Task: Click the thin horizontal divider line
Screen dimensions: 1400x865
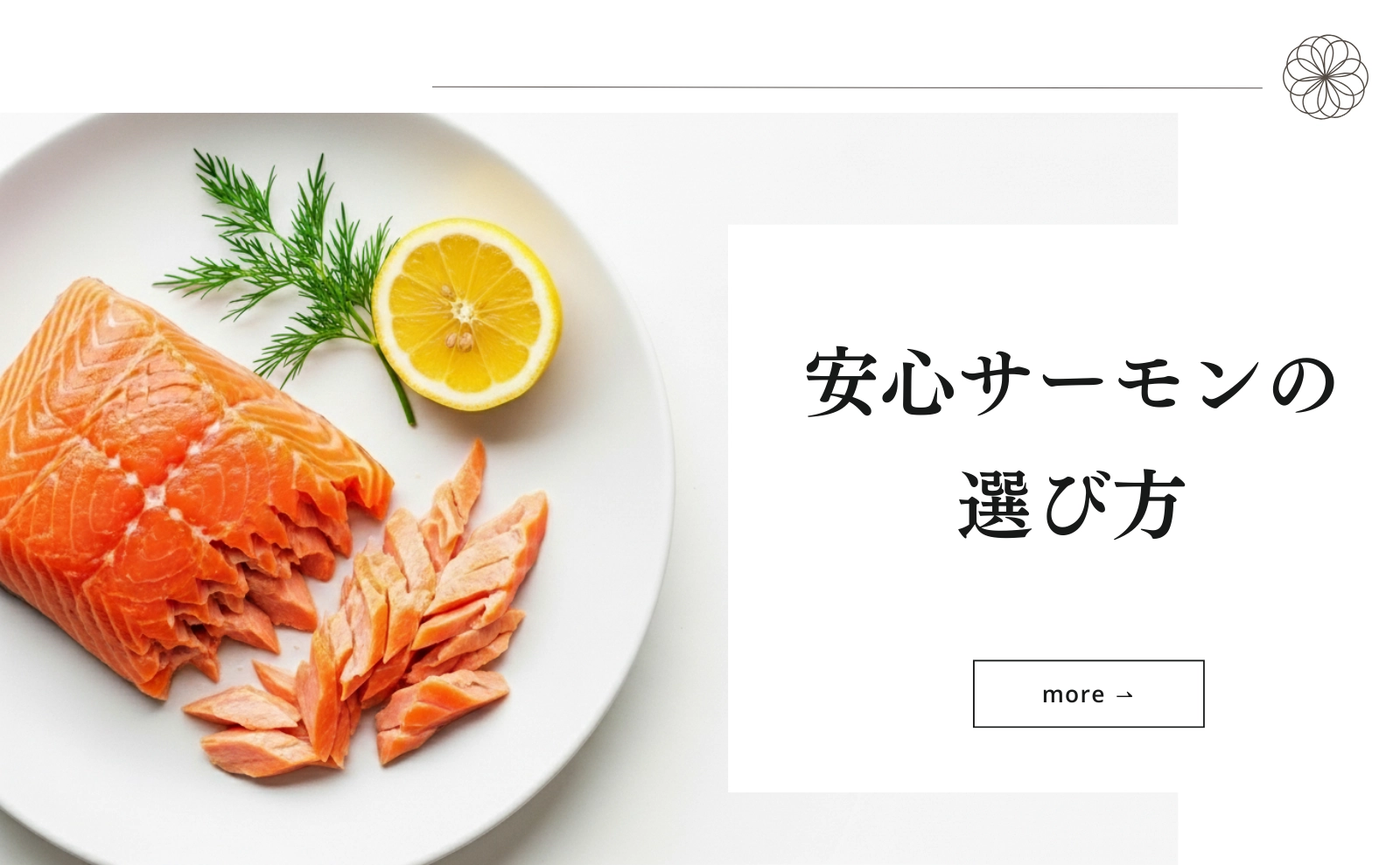Action: (847, 87)
